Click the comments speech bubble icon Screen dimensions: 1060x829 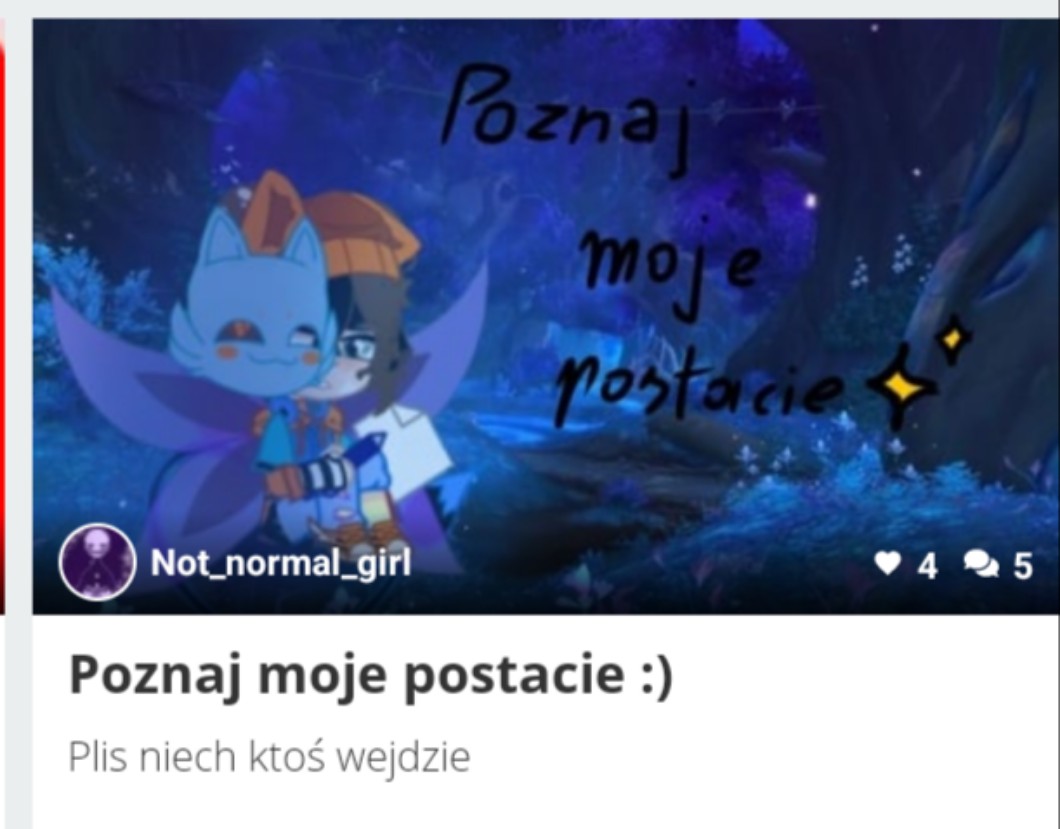coord(981,564)
